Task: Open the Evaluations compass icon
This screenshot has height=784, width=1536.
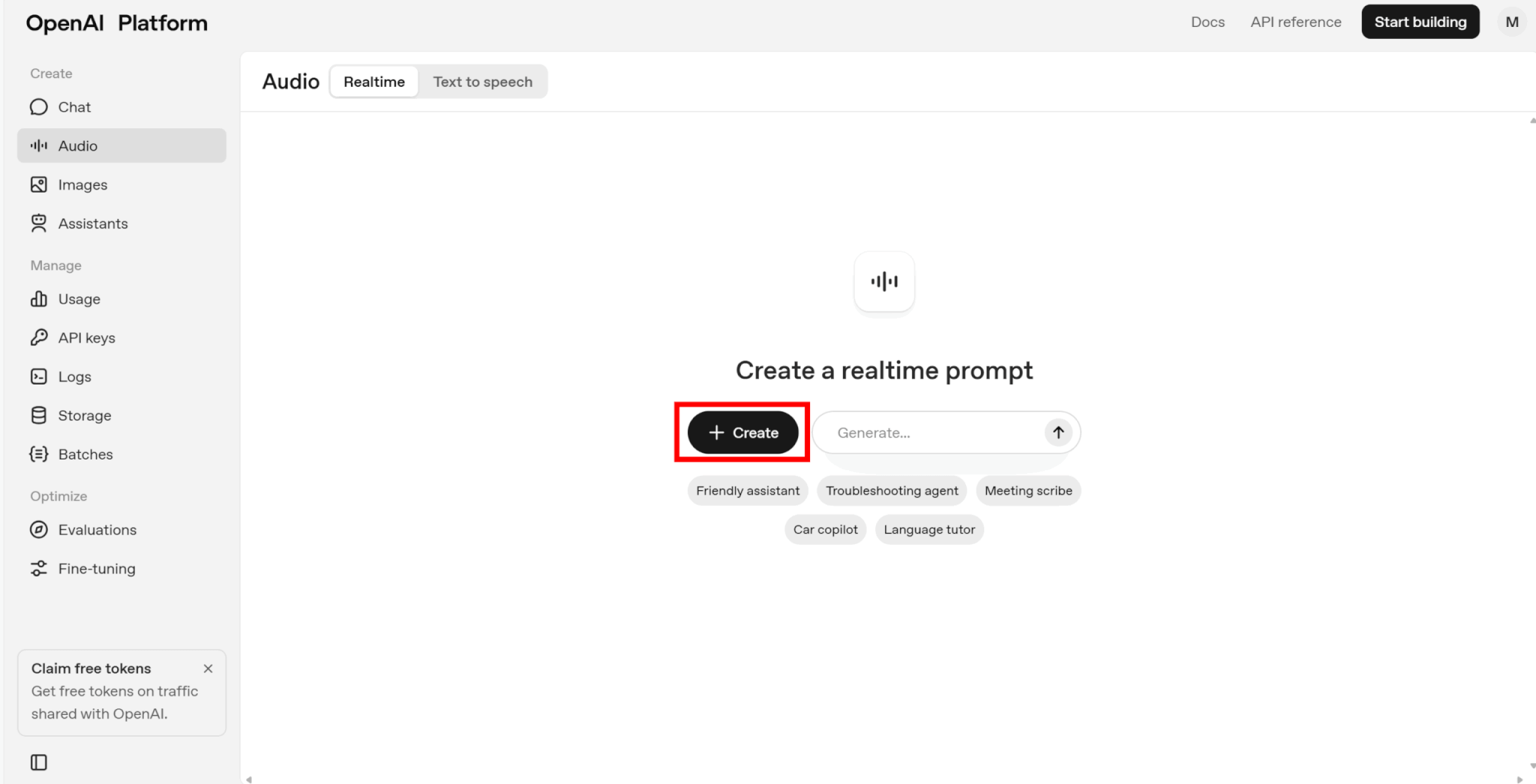Action: [x=39, y=530]
